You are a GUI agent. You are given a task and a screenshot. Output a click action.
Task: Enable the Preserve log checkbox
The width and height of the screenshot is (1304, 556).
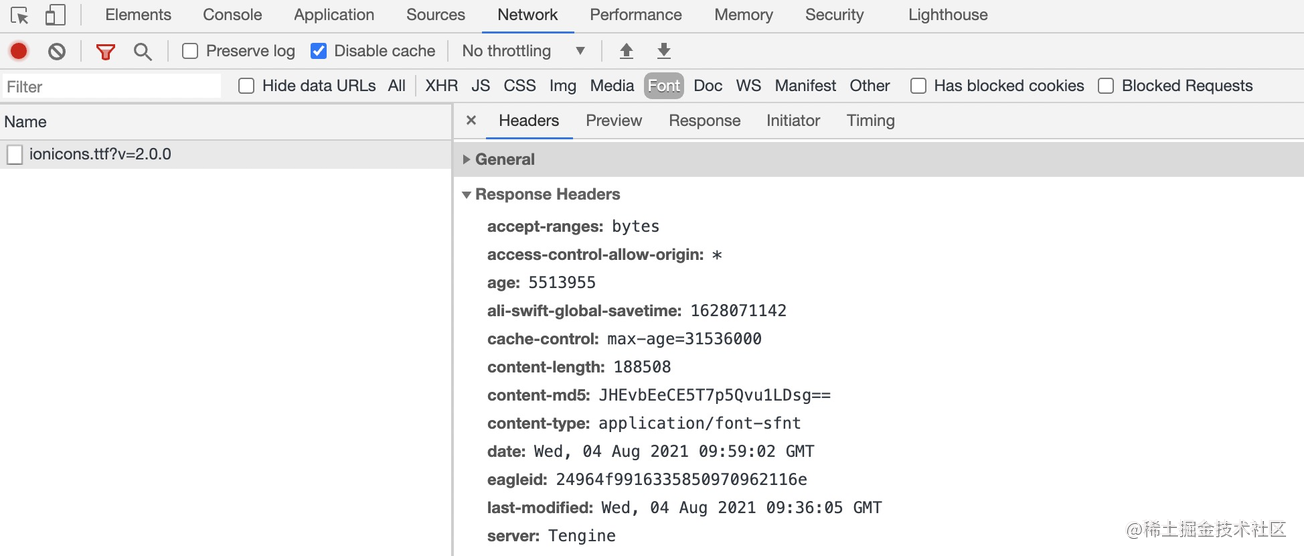[x=190, y=51]
